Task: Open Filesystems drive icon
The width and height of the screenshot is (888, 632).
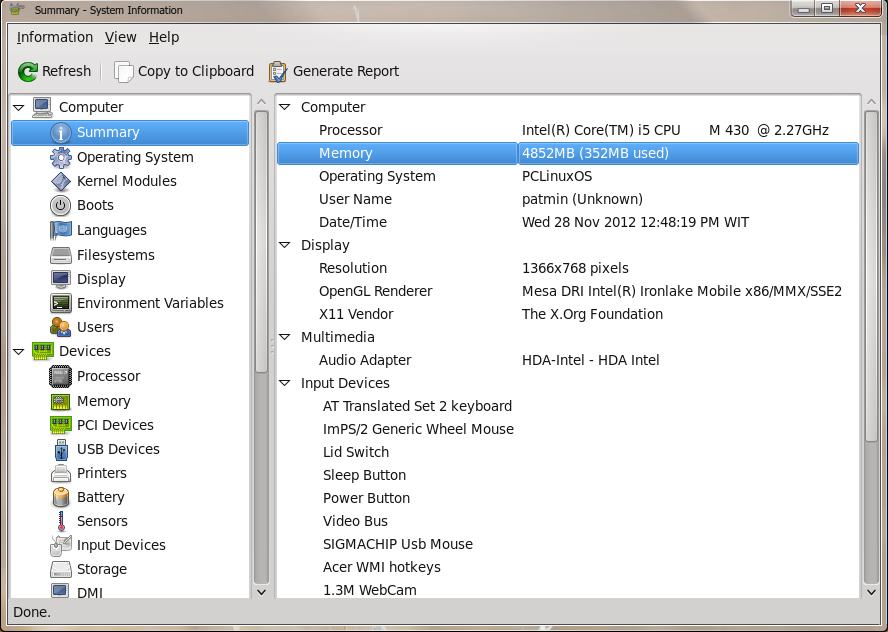Action: point(61,255)
